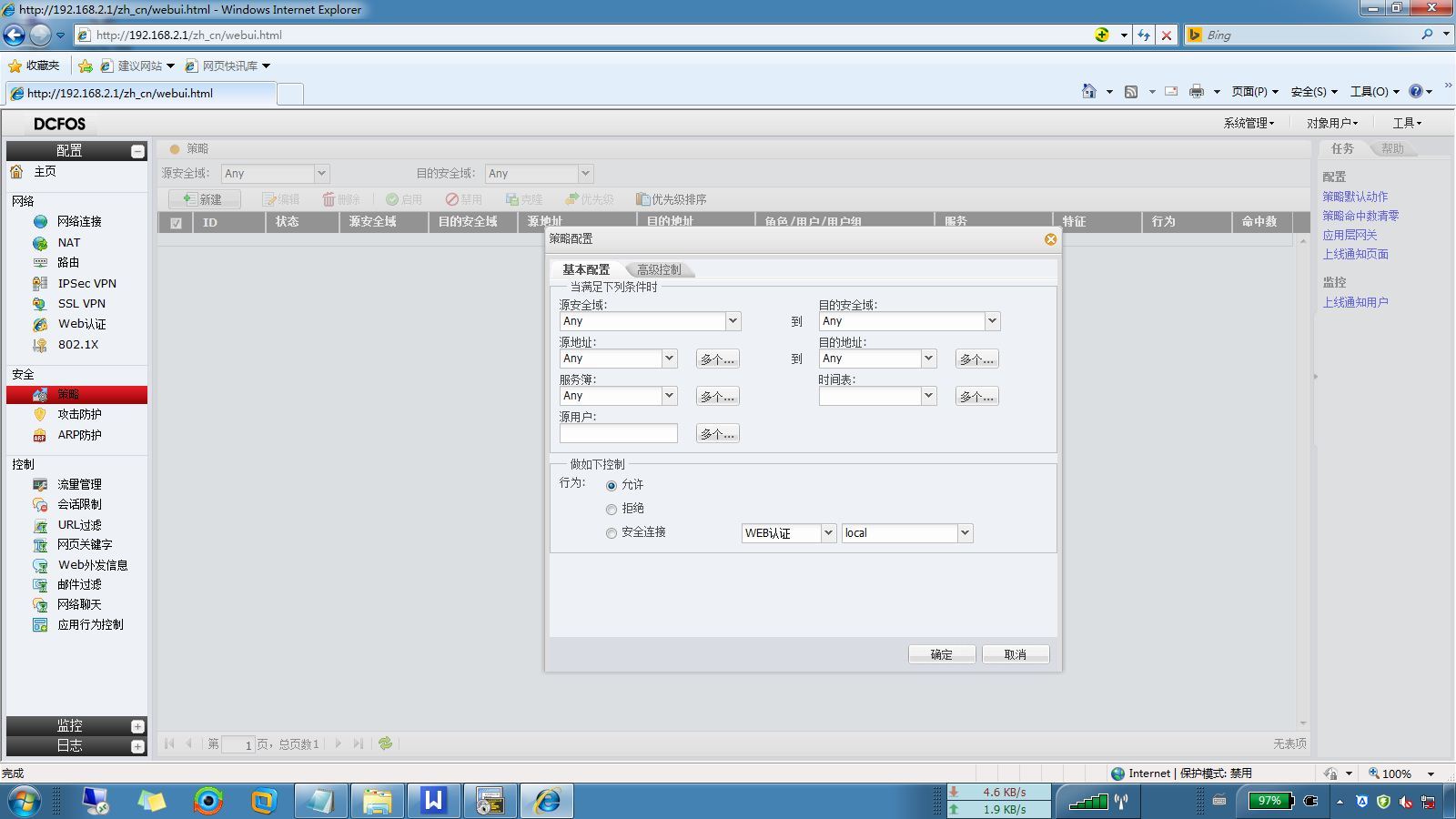The width and height of the screenshot is (1456, 819).
Task: Open the ARP防护 icon
Action: [x=40, y=435]
